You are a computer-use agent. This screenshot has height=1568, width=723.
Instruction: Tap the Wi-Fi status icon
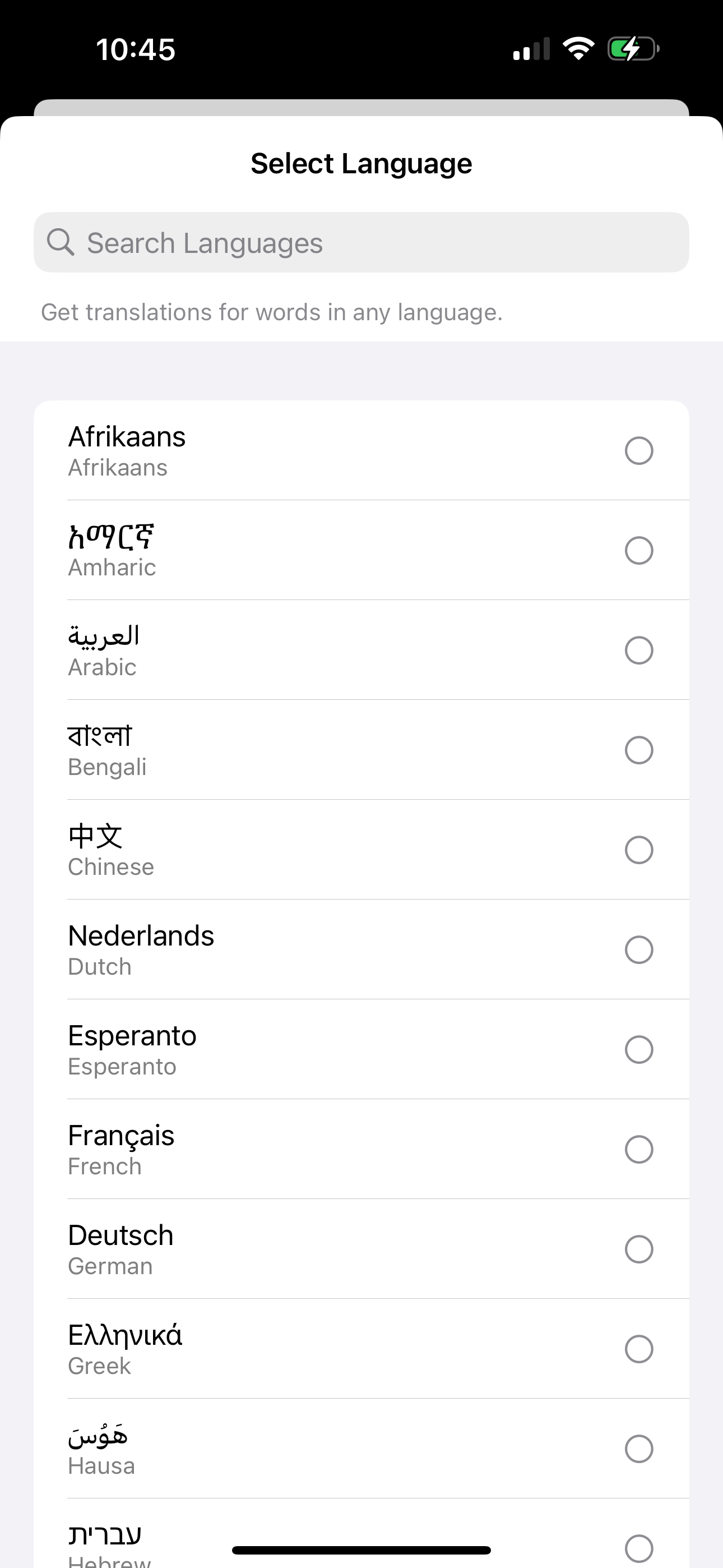click(x=578, y=49)
